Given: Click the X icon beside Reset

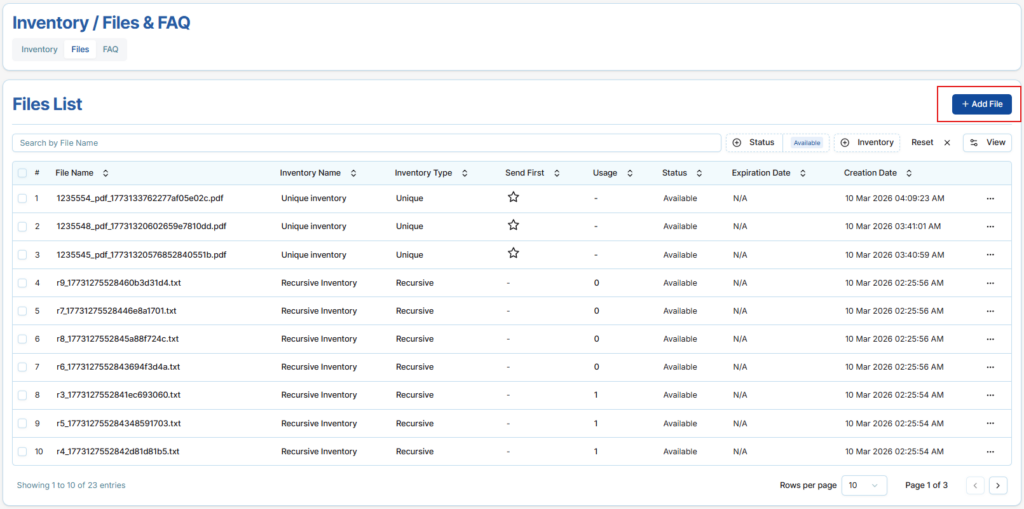Looking at the screenshot, I should [x=947, y=143].
